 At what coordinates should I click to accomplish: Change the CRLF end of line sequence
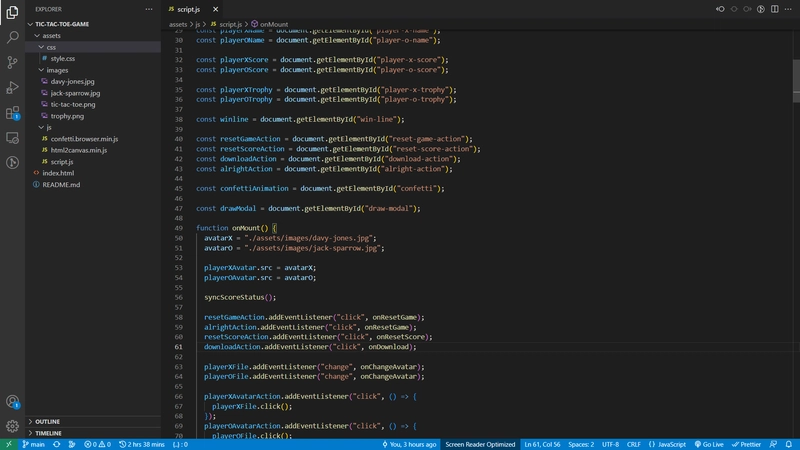click(x=634, y=444)
